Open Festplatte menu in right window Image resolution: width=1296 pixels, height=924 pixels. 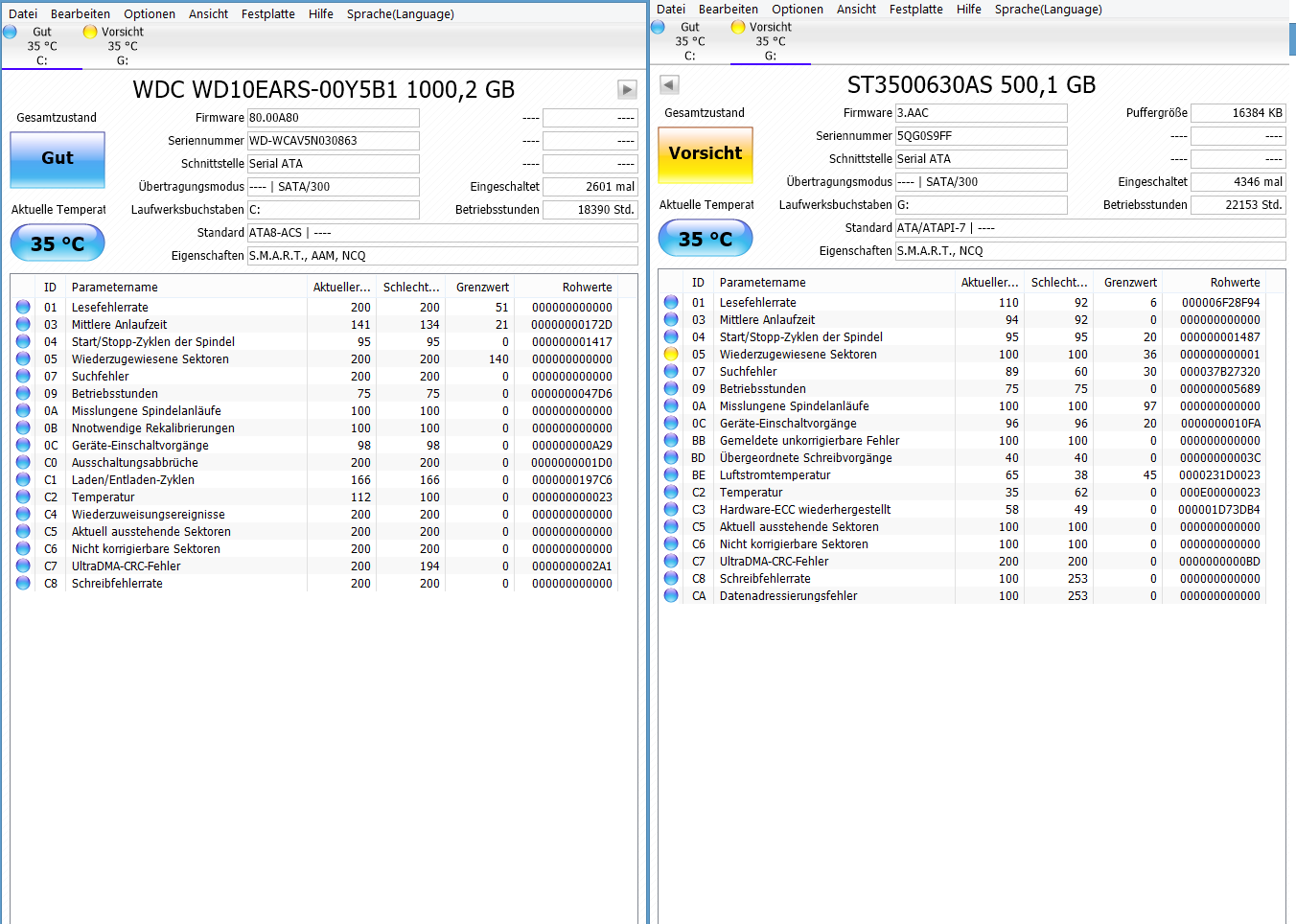(x=916, y=10)
